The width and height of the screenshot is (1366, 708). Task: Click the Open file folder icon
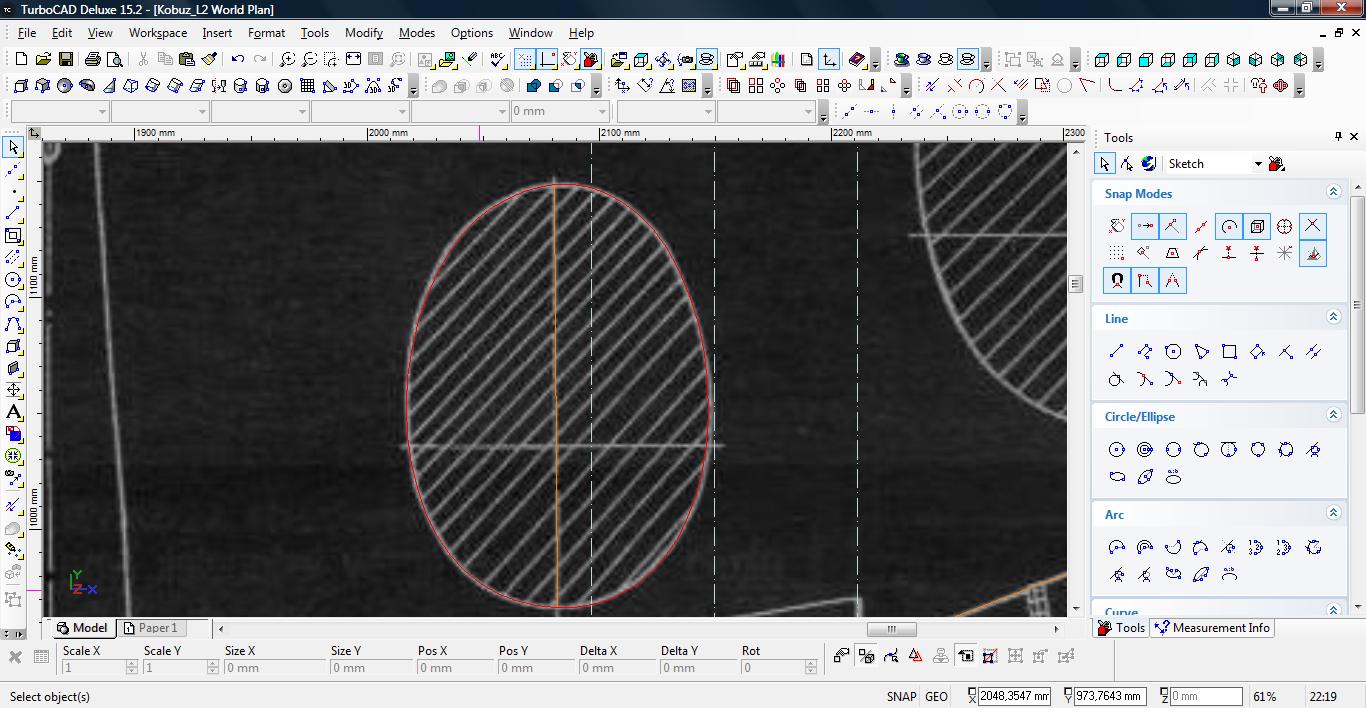pos(45,60)
